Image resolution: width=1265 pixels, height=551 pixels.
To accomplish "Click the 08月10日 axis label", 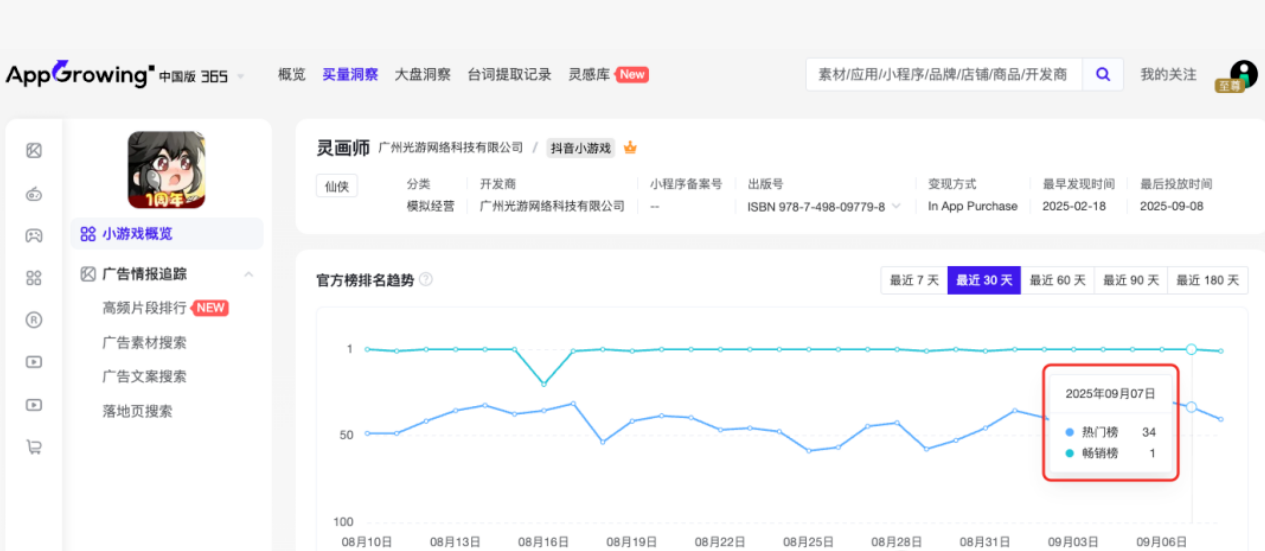I will [x=366, y=541].
